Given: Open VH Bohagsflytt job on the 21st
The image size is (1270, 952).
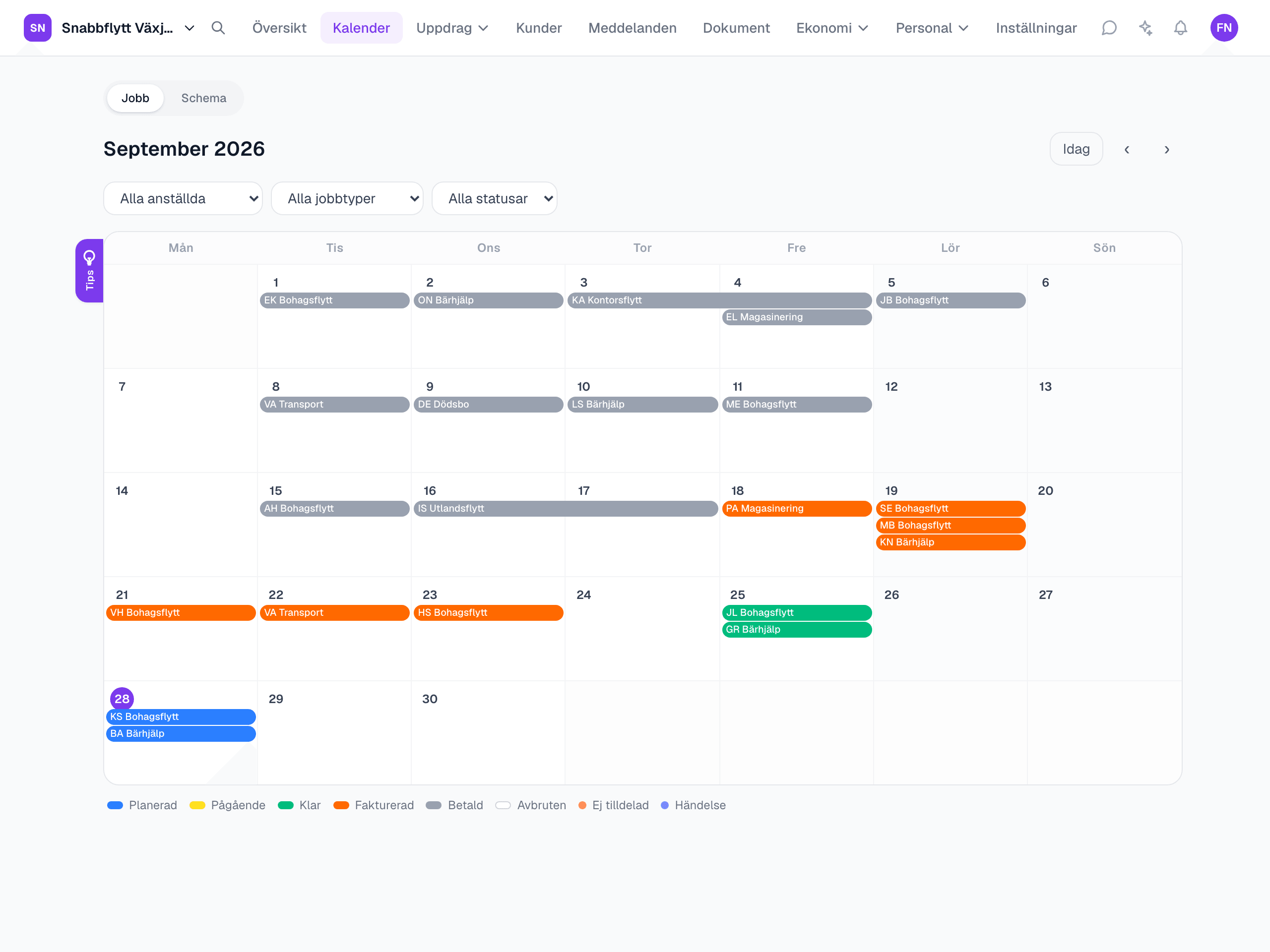Looking at the screenshot, I should pyautogui.click(x=181, y=613).
